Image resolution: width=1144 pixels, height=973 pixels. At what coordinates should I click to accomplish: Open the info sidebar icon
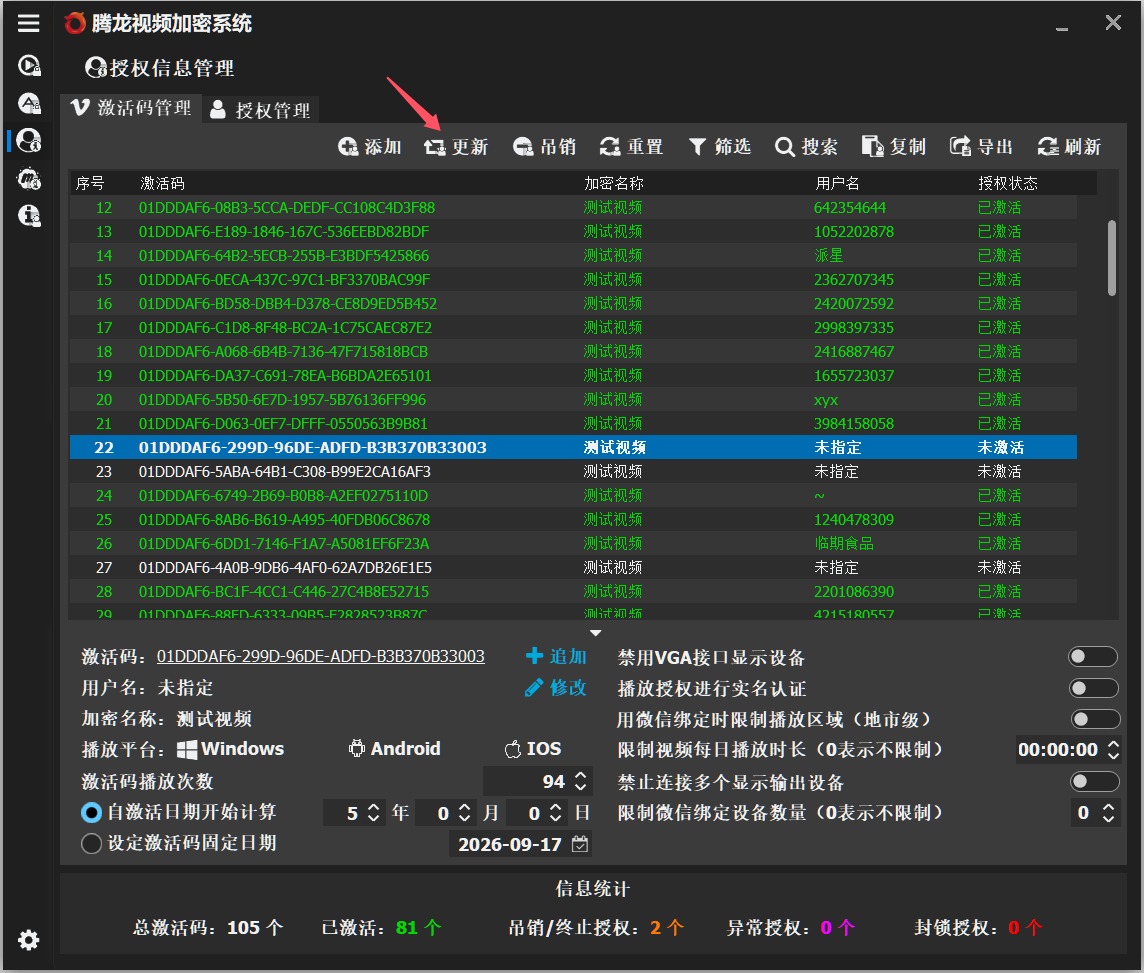coord(28,215)
